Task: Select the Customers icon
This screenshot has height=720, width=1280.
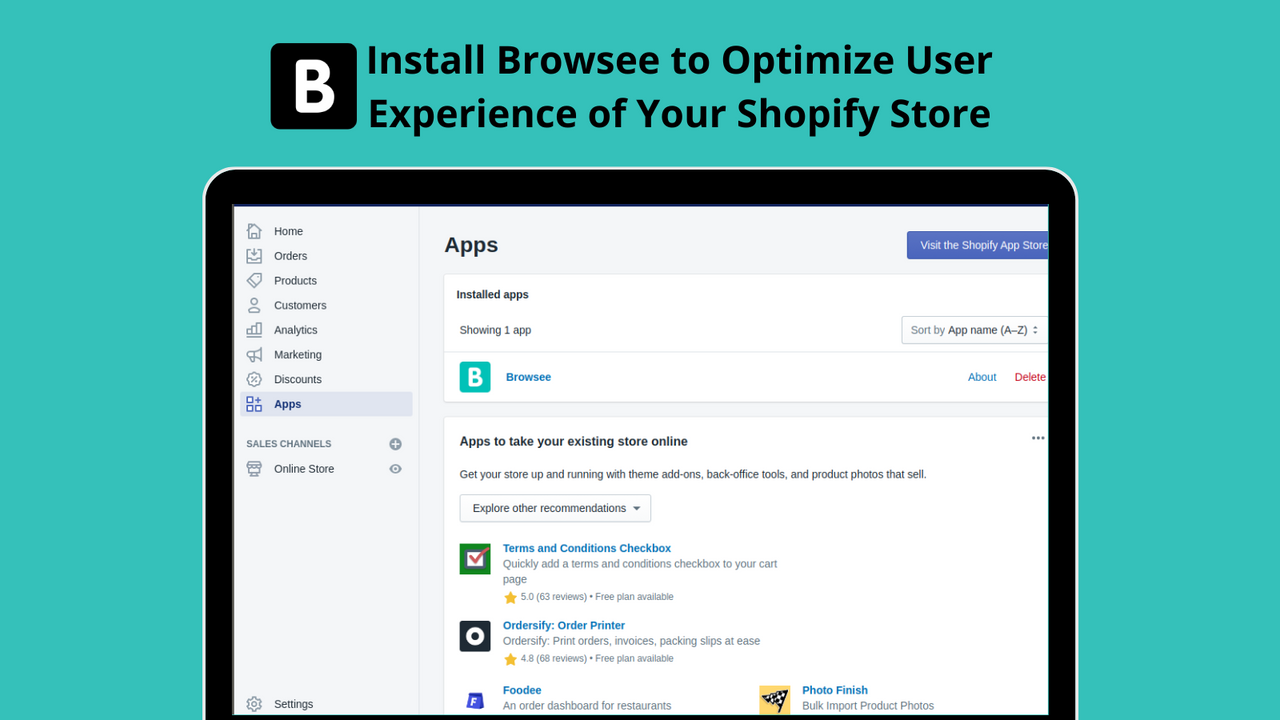Action: (254, 305)
